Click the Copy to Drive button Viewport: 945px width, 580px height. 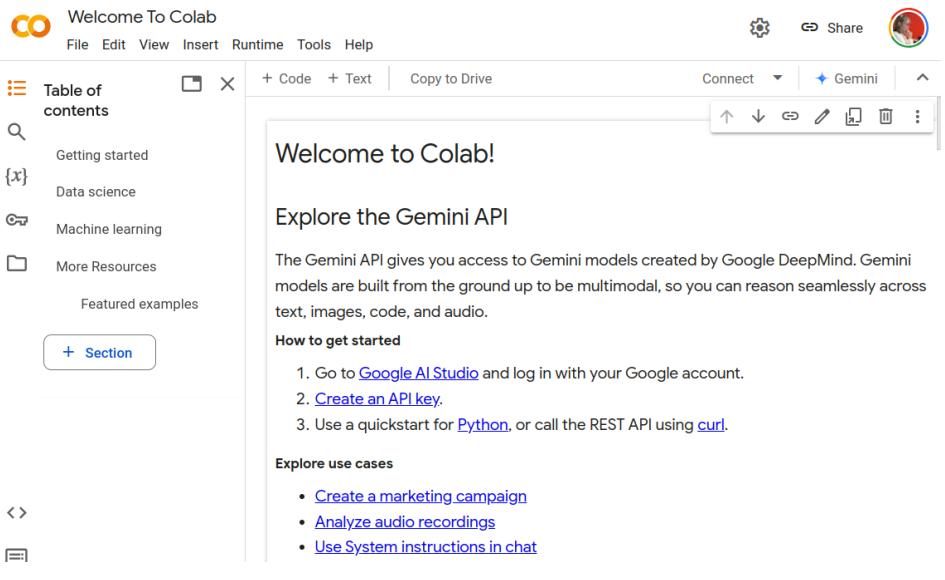tap(451, 79)
